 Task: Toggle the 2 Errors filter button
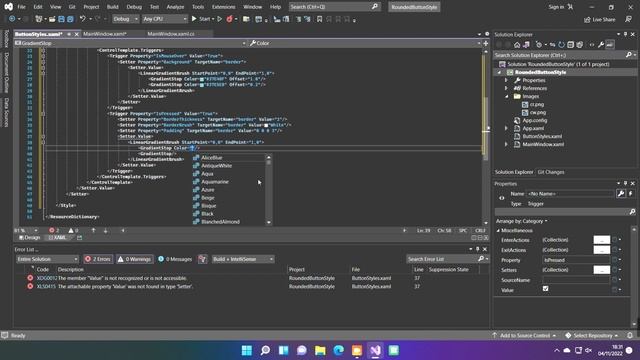pos(98,259)
